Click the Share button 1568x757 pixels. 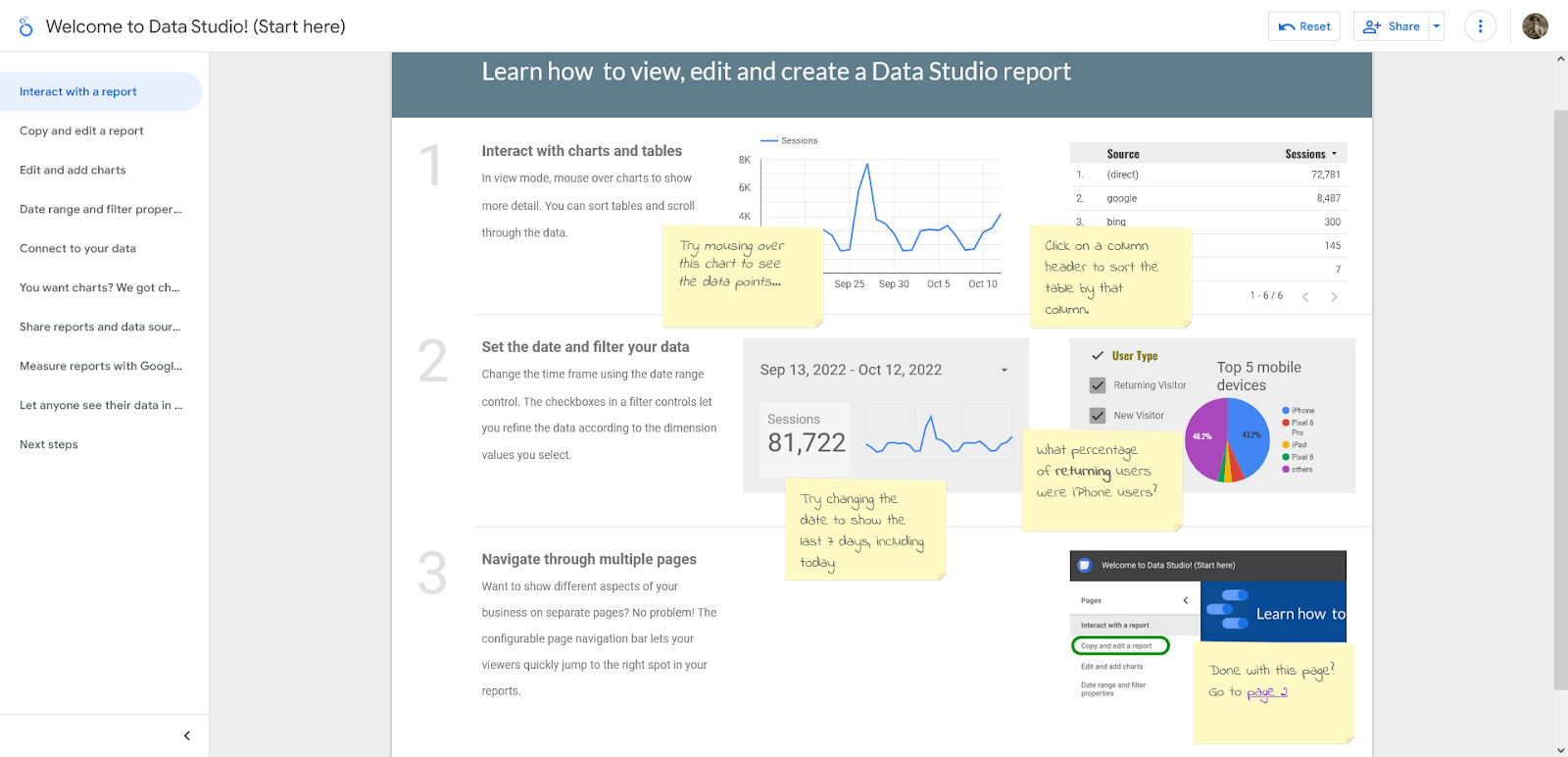click(x=1392, y=26)
